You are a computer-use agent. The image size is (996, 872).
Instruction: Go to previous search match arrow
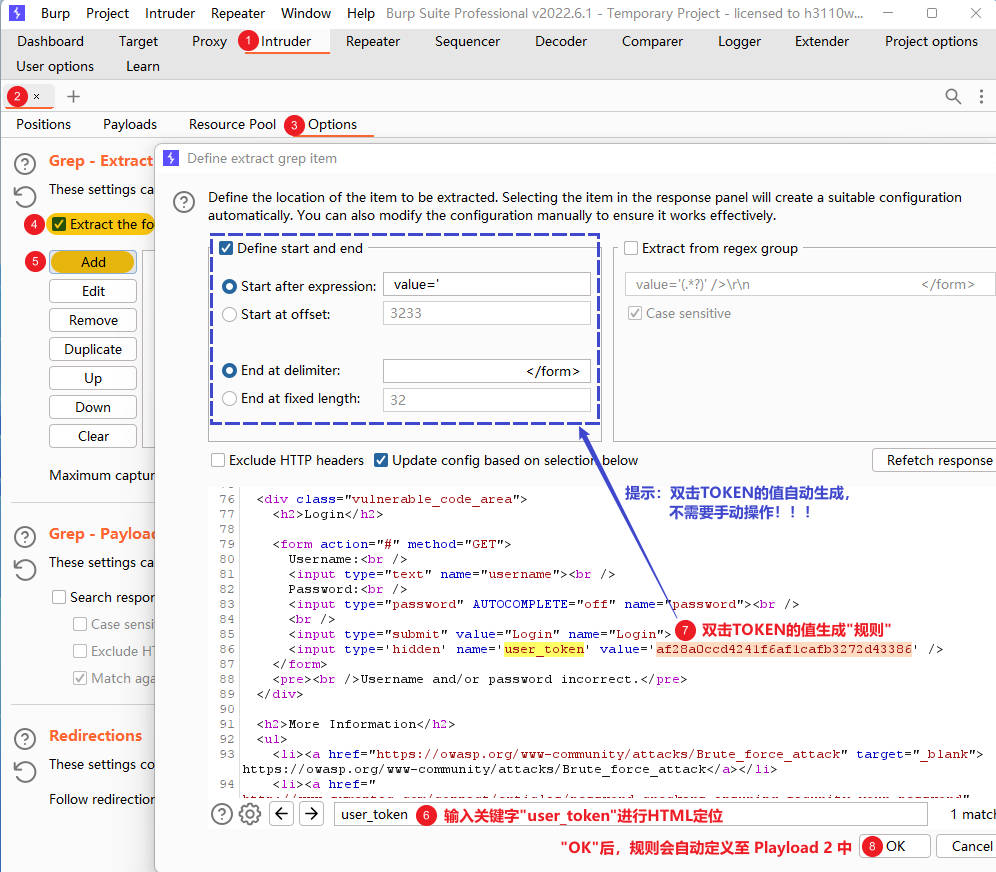tap(281, 814)
